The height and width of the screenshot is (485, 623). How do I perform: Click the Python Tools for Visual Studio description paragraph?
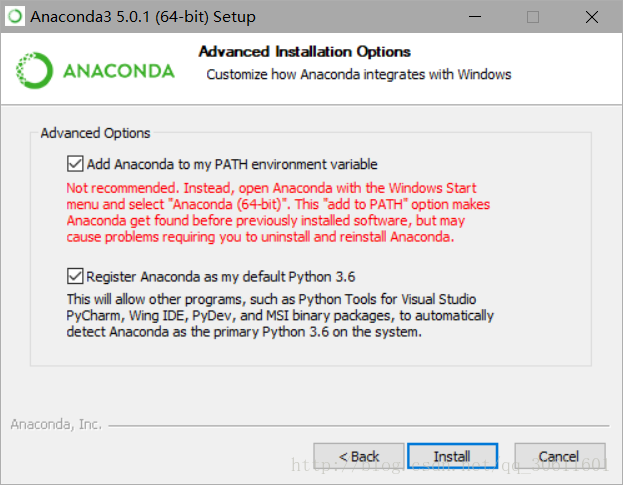pyautogui.click(x=280, y=316)
